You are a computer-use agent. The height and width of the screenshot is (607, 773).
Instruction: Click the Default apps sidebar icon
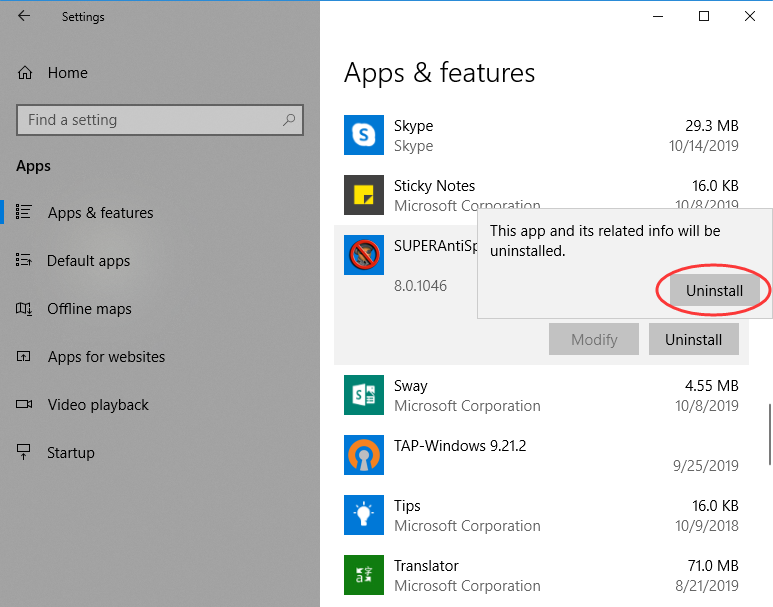click(x=24, y=259)
